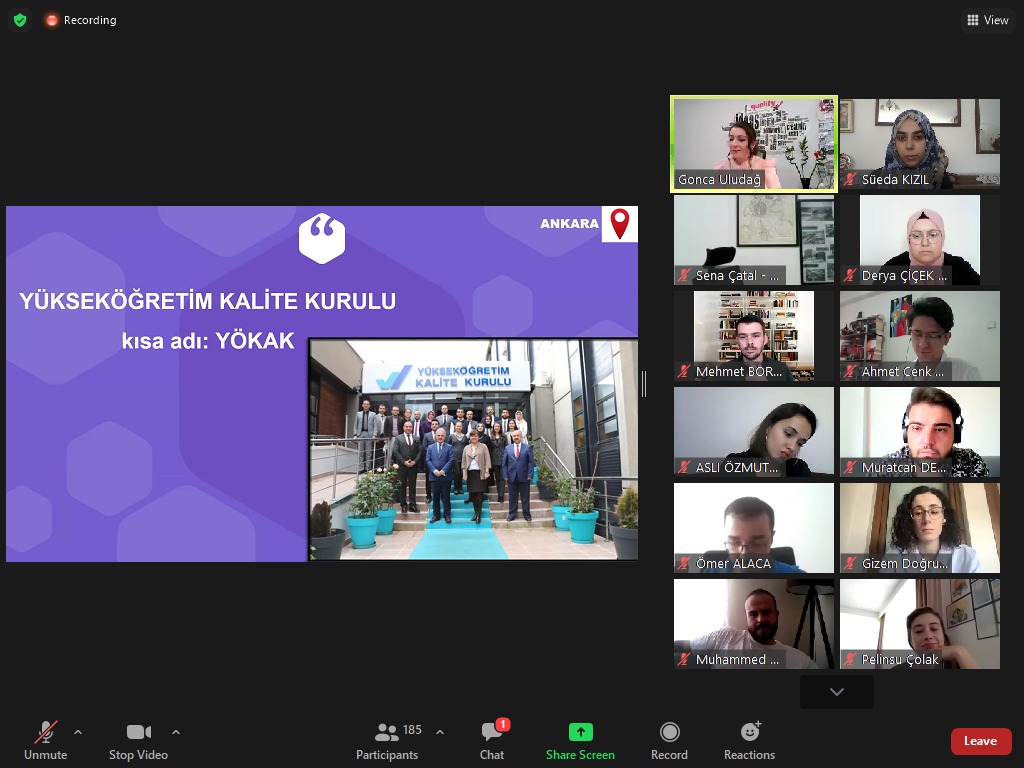Viewport: 1024px width, 768px height.
Task: Start recording with the Record button
Action: coord(669,741)
